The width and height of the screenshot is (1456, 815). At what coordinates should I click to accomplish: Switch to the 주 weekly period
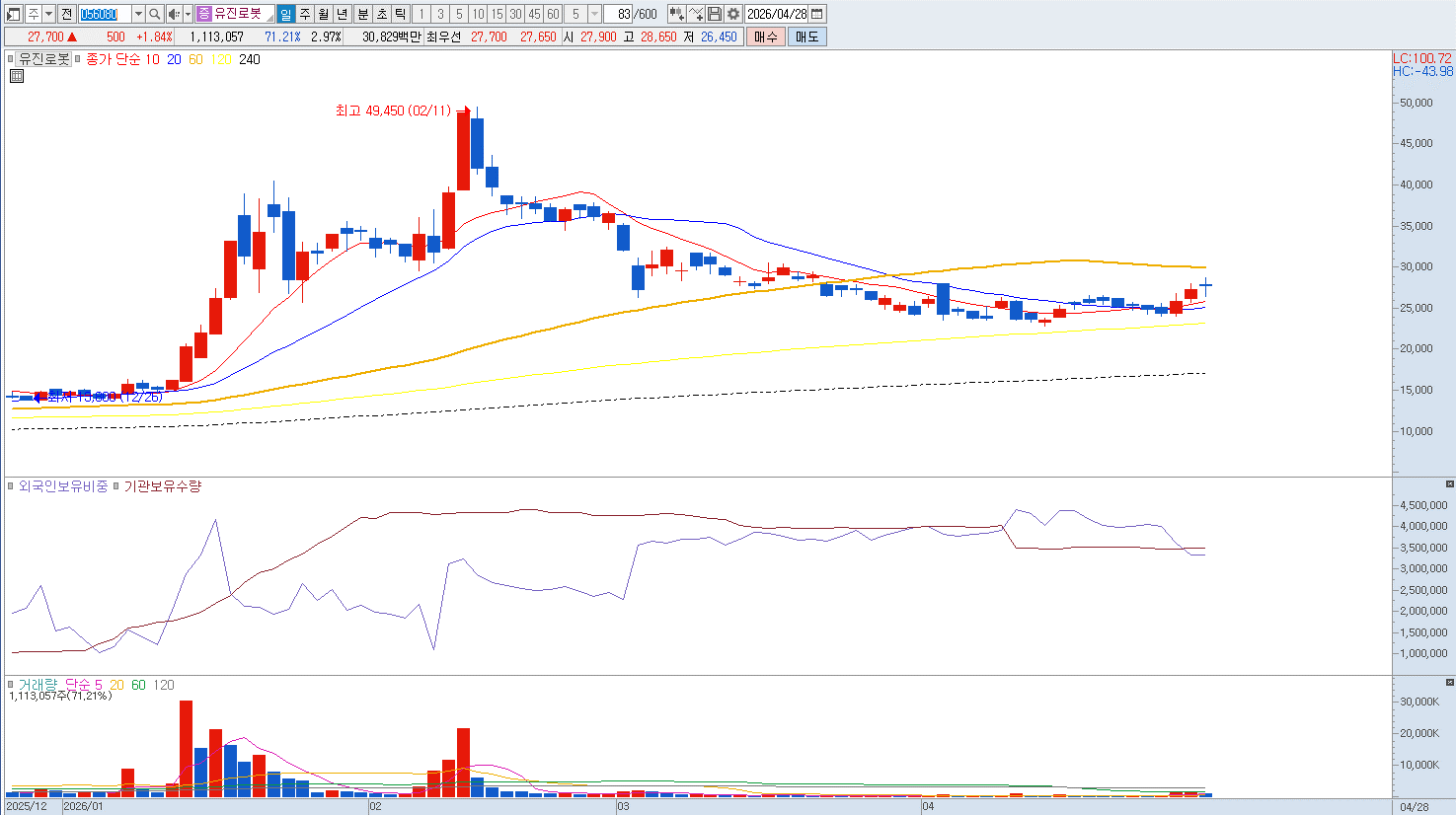coord(304,14)
